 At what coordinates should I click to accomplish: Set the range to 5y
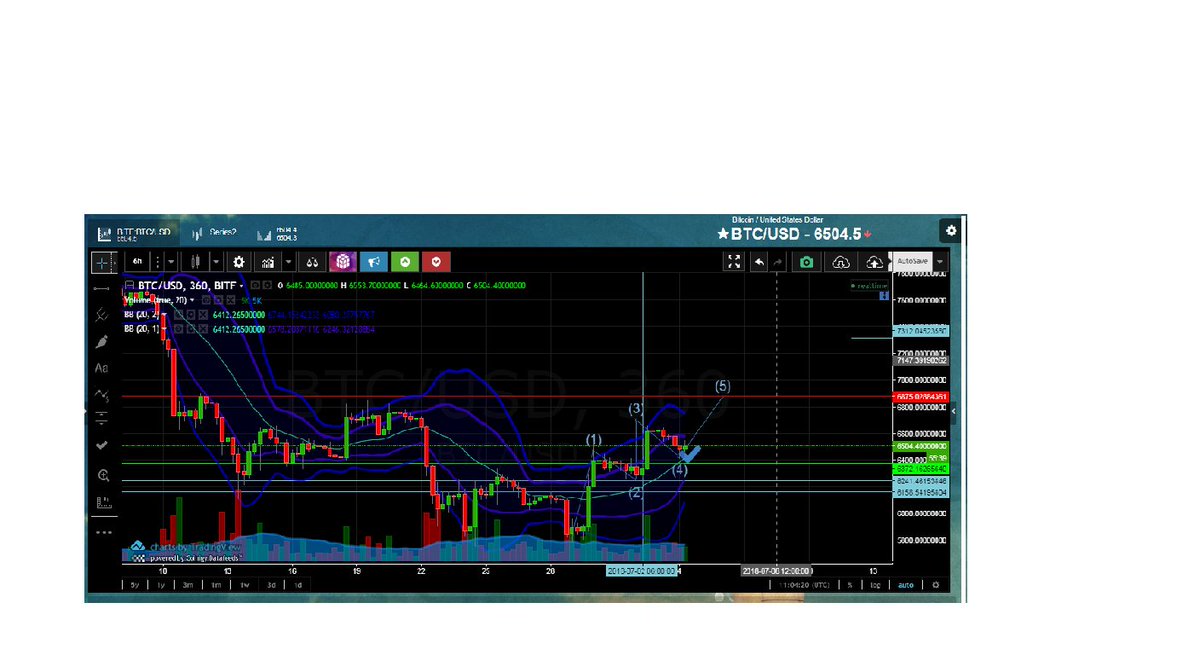[135, 585]
